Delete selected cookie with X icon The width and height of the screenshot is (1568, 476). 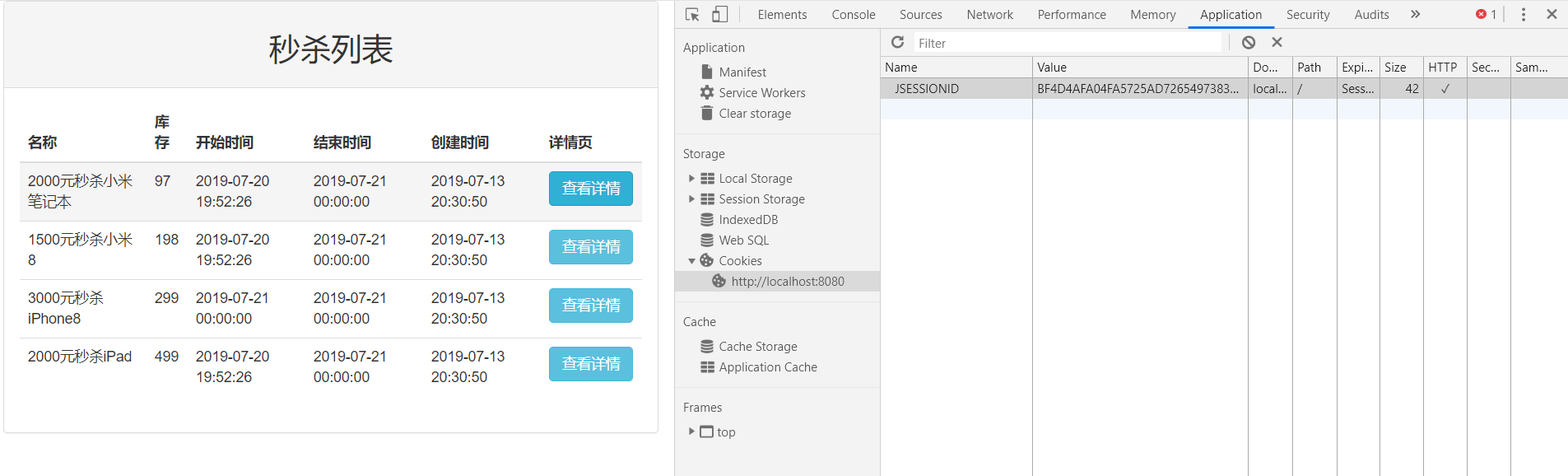pos(1277,42)
